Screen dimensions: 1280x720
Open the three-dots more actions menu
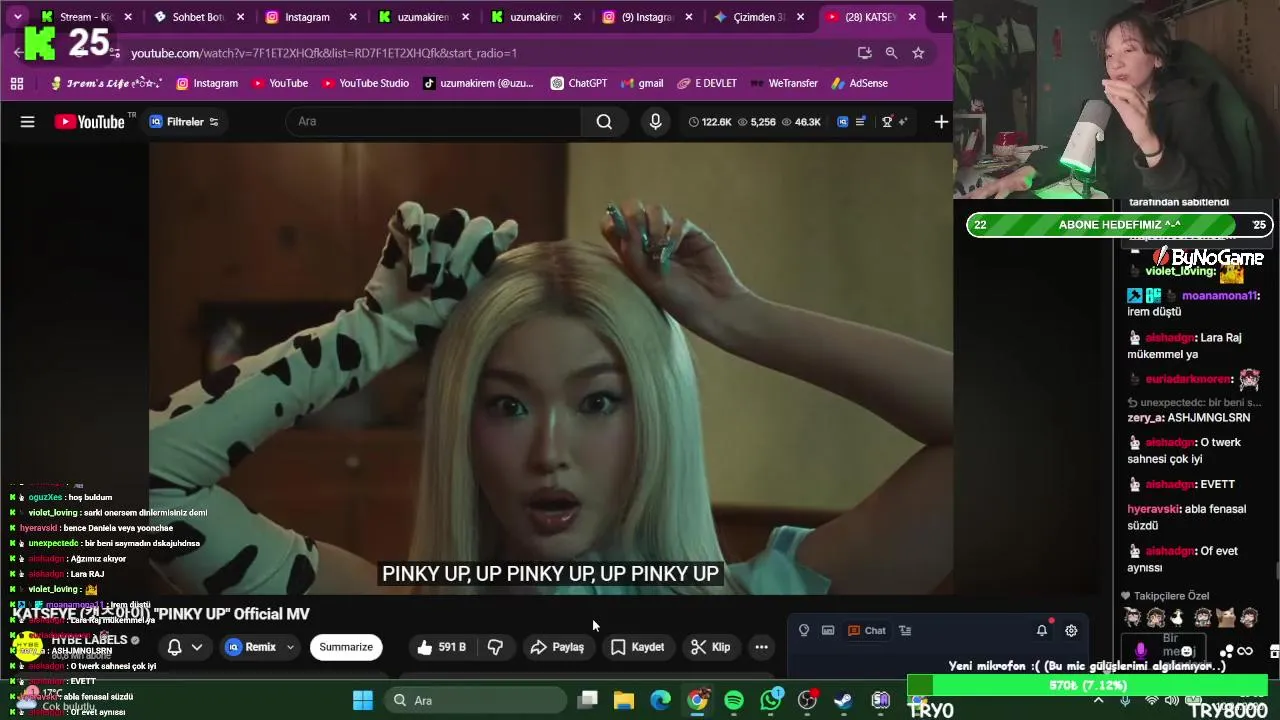tap(761, 647)
